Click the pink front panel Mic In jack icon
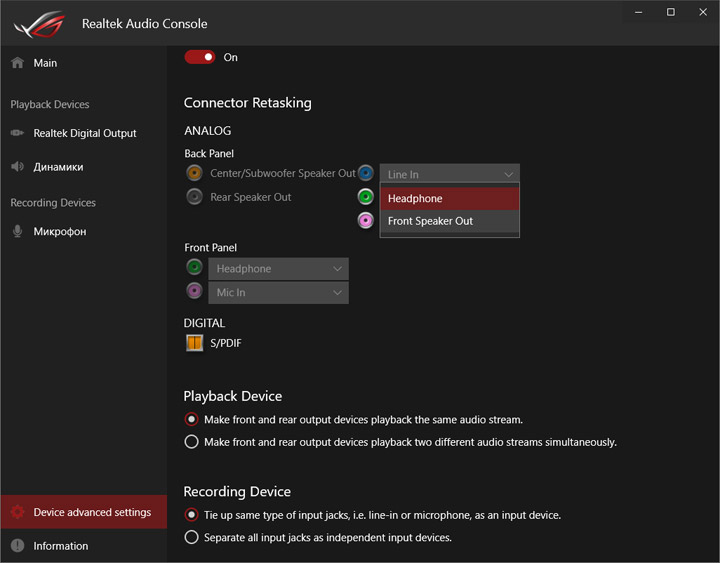Viewport: 720px width, 563px height. [194, 292]
